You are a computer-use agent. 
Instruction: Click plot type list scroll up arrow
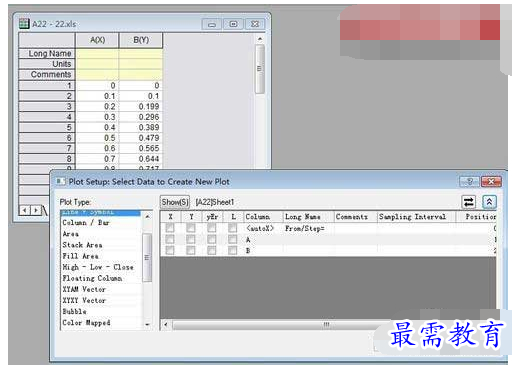click(x=147, y=217)
